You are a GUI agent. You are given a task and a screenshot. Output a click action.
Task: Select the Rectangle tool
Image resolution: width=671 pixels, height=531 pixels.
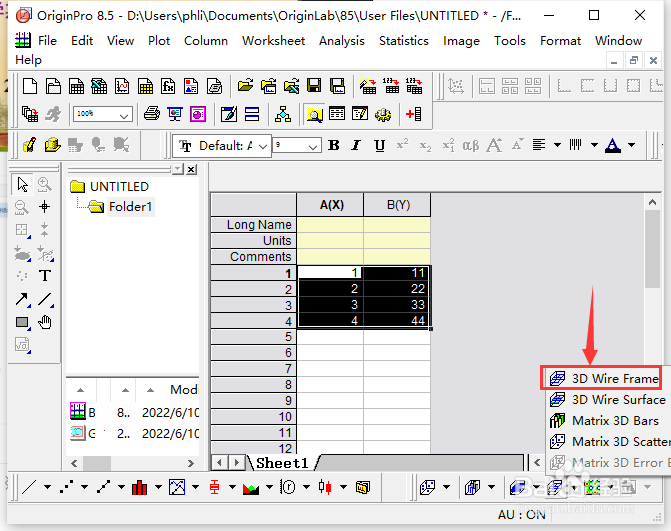(x=22, y=322)
